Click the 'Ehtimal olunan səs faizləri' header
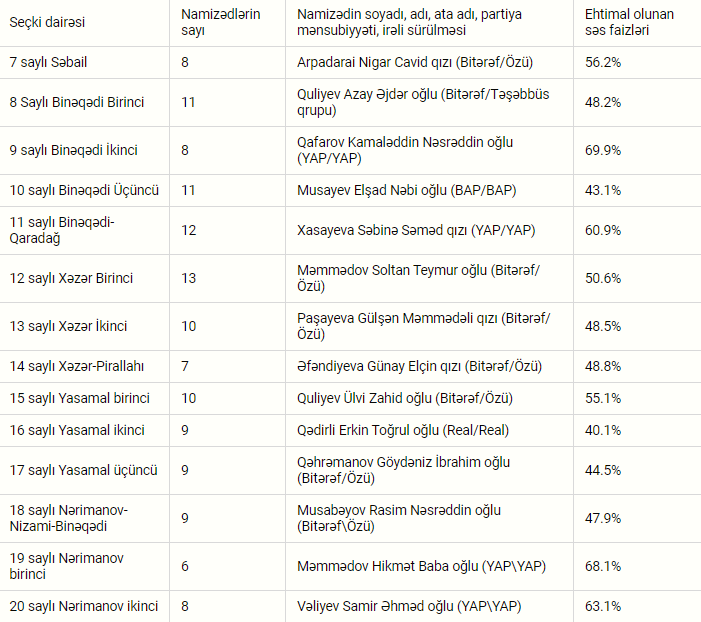The image size is (701, 622). click(629, 22)
